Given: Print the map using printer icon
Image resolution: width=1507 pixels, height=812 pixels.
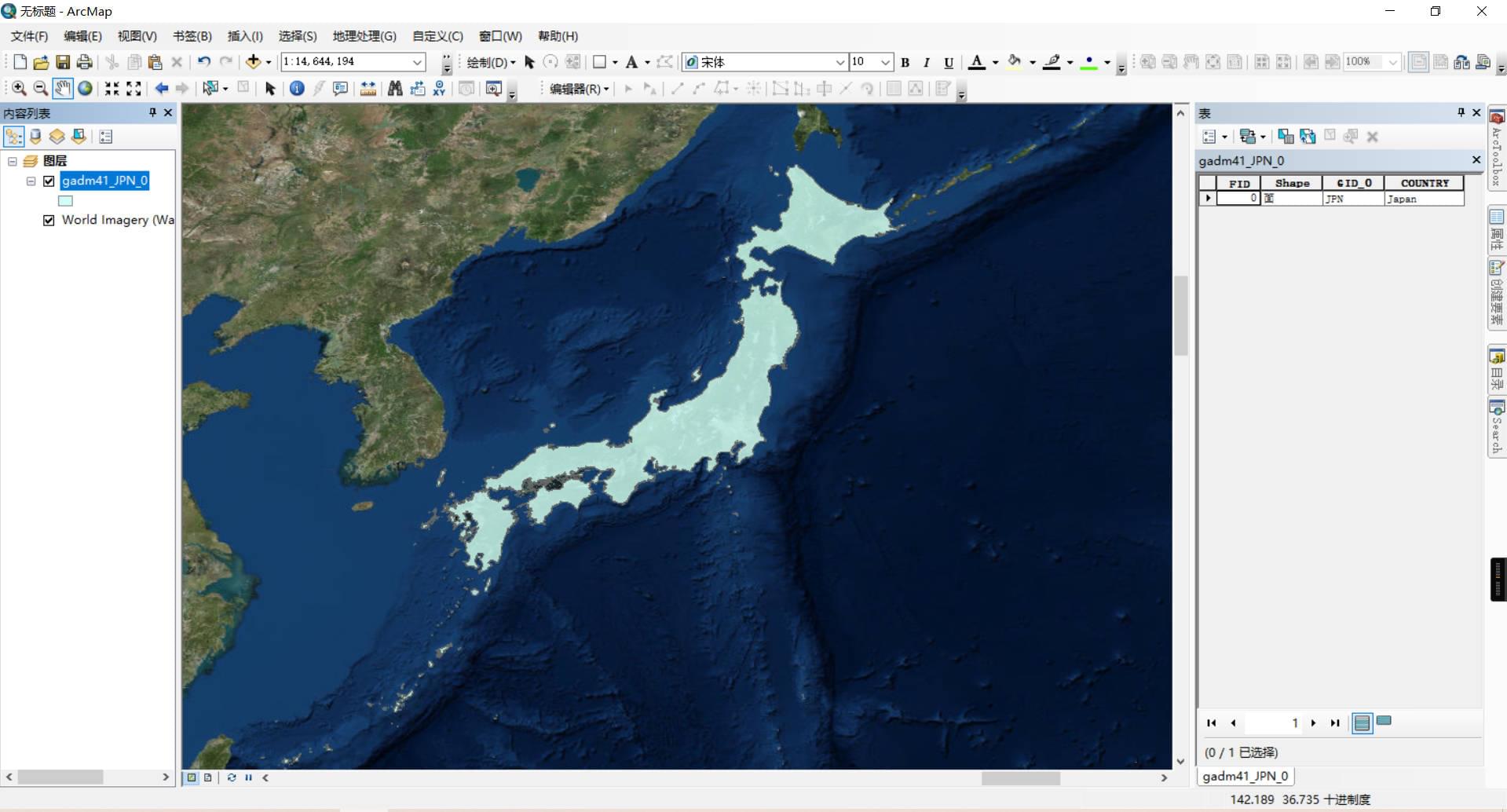Looking at the screenshot, I should [84, 62].
